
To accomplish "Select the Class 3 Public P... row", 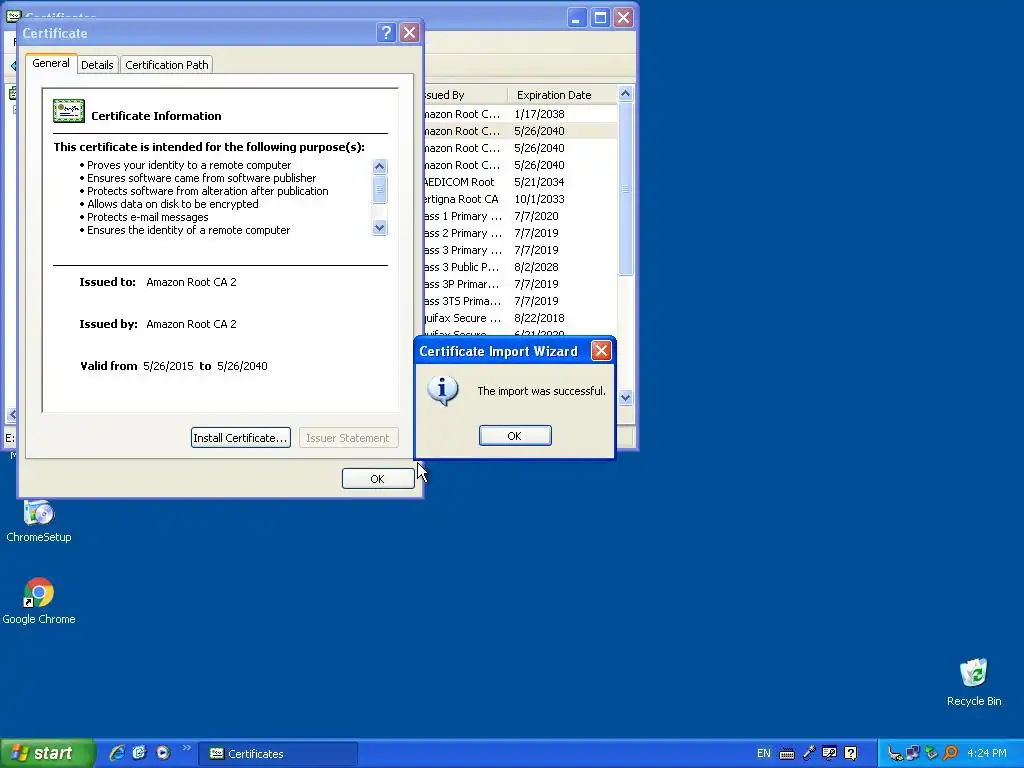I will (x=519, y=267).
